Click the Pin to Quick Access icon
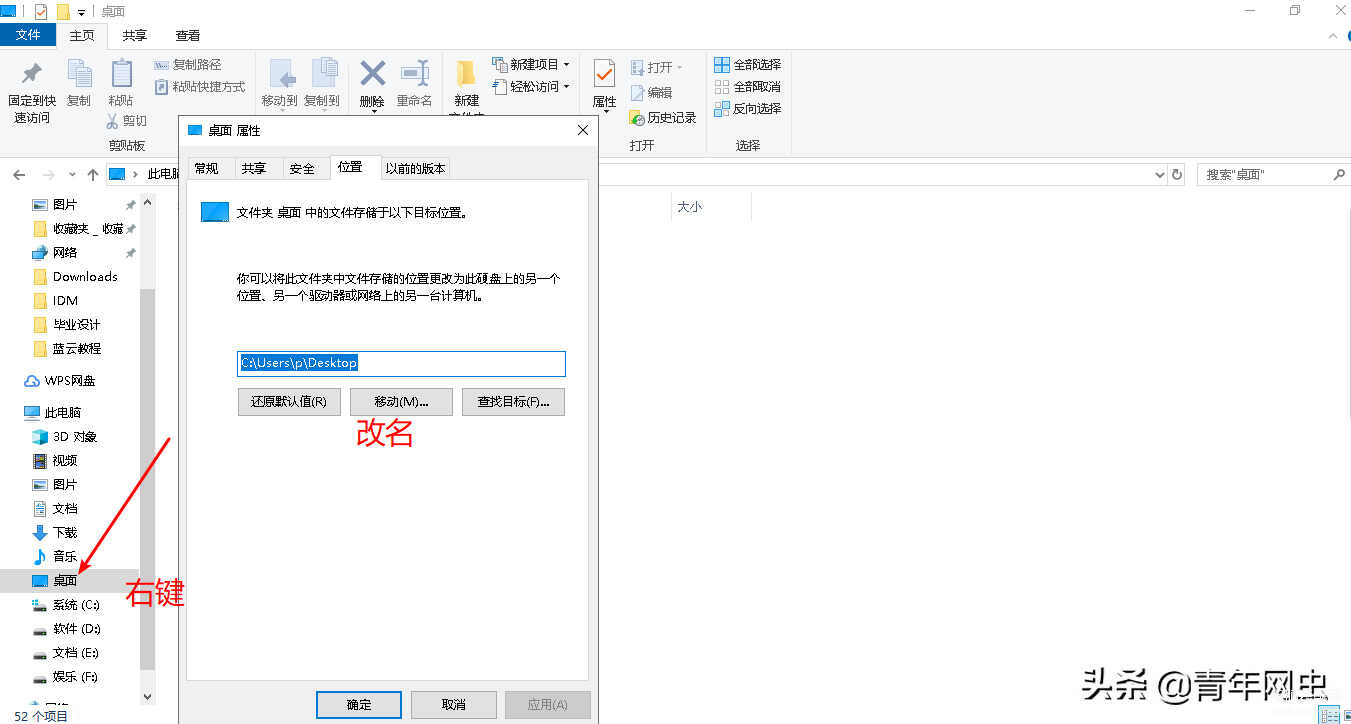 pyautogui.click(x=32, y=74)
